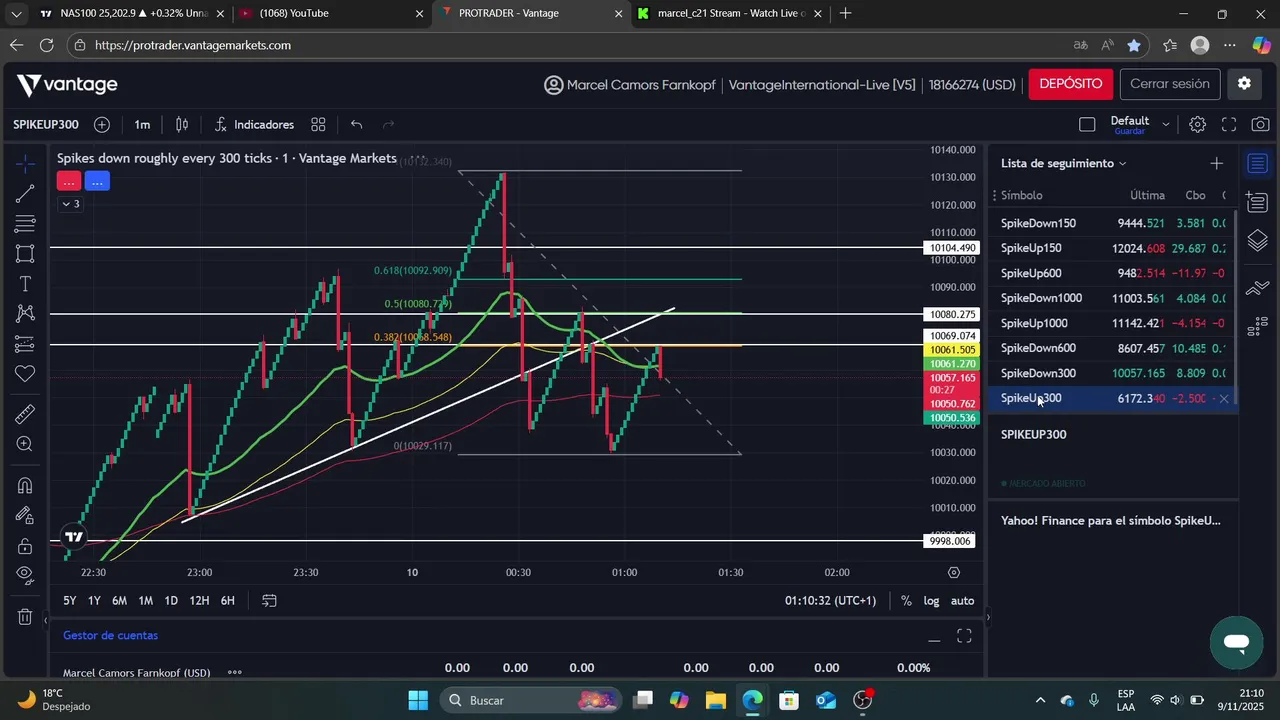The height and width of the screenshot is (720, 1280).
Task: Toggle the layout square checkbox
Action: pos(1087,125)
